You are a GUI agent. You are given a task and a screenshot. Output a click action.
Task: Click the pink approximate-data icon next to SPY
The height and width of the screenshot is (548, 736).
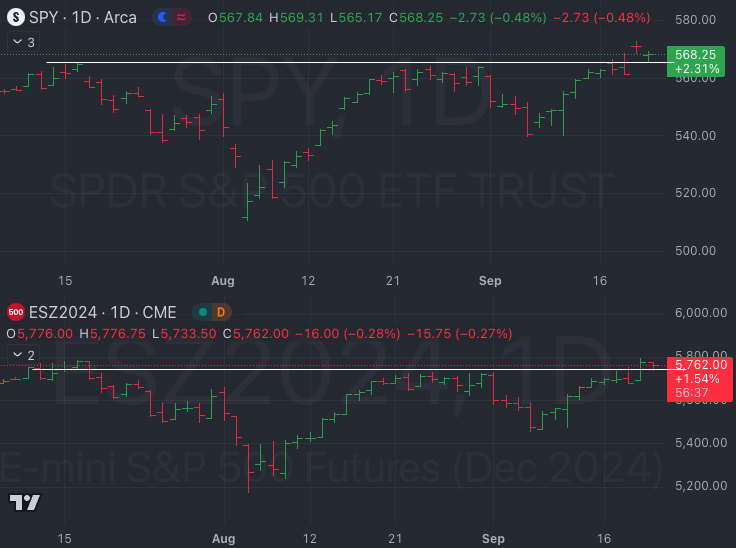[181, 17]
